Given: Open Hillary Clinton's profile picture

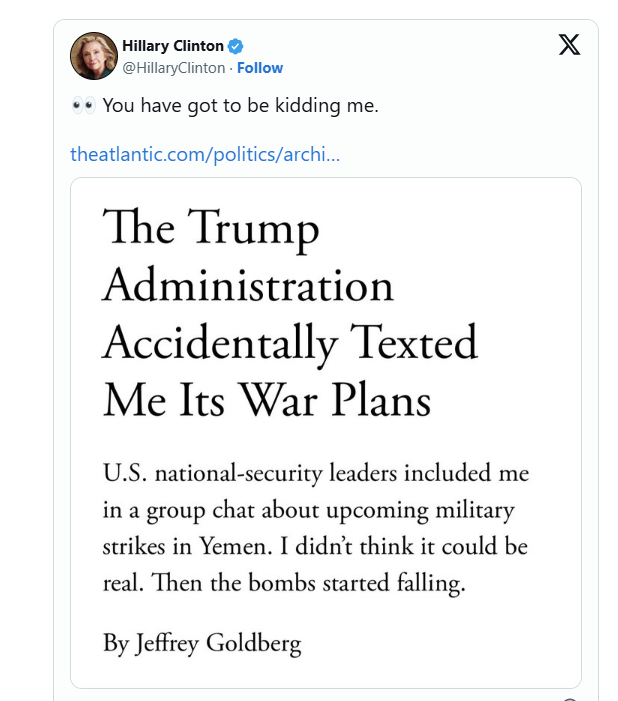Looking at the screenshot, I should tap(94, 56).
